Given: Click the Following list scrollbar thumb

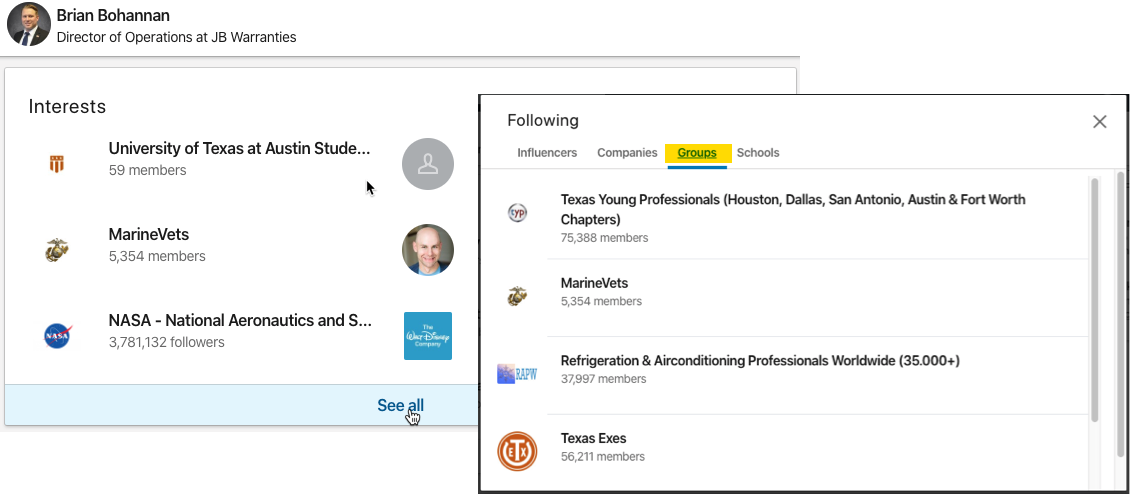Looking at the screenshot, I should [1094, 300].
